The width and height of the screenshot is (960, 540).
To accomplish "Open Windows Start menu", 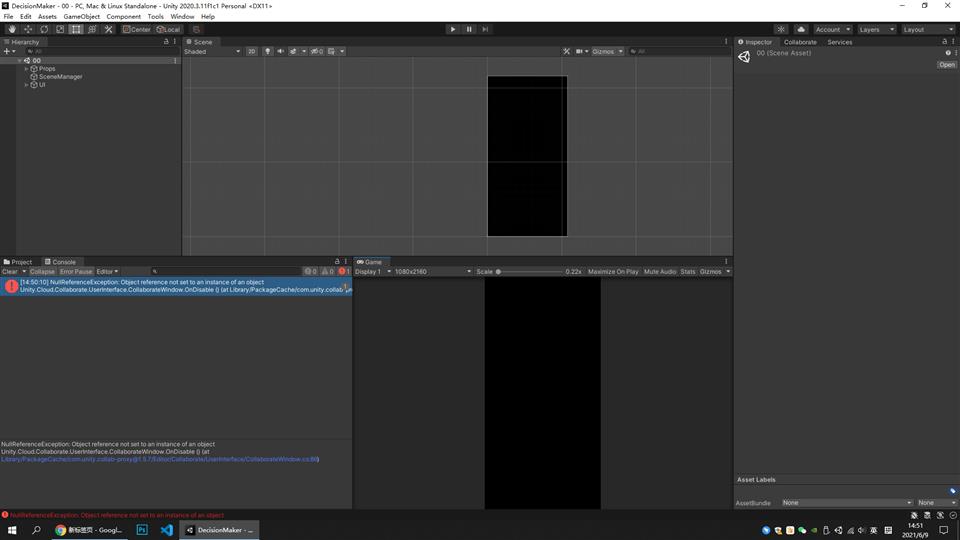I will tap(12, 530).
